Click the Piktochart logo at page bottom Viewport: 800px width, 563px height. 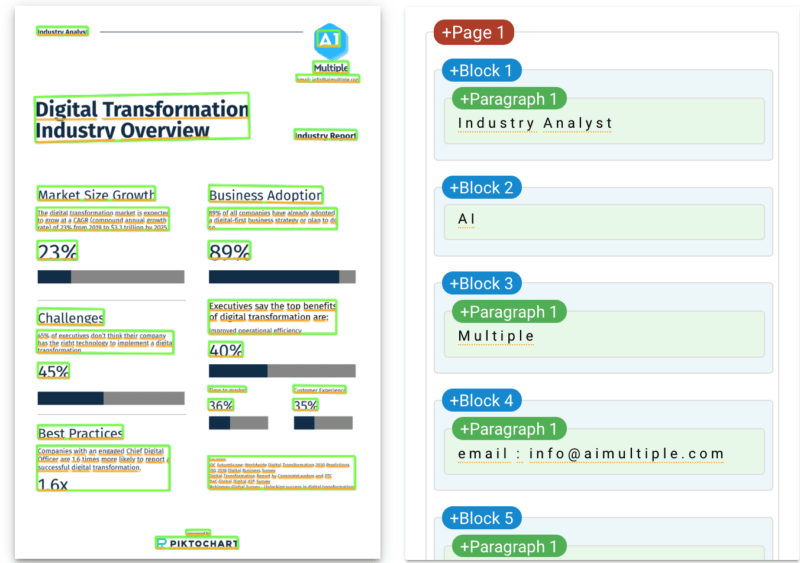(197, 543)
